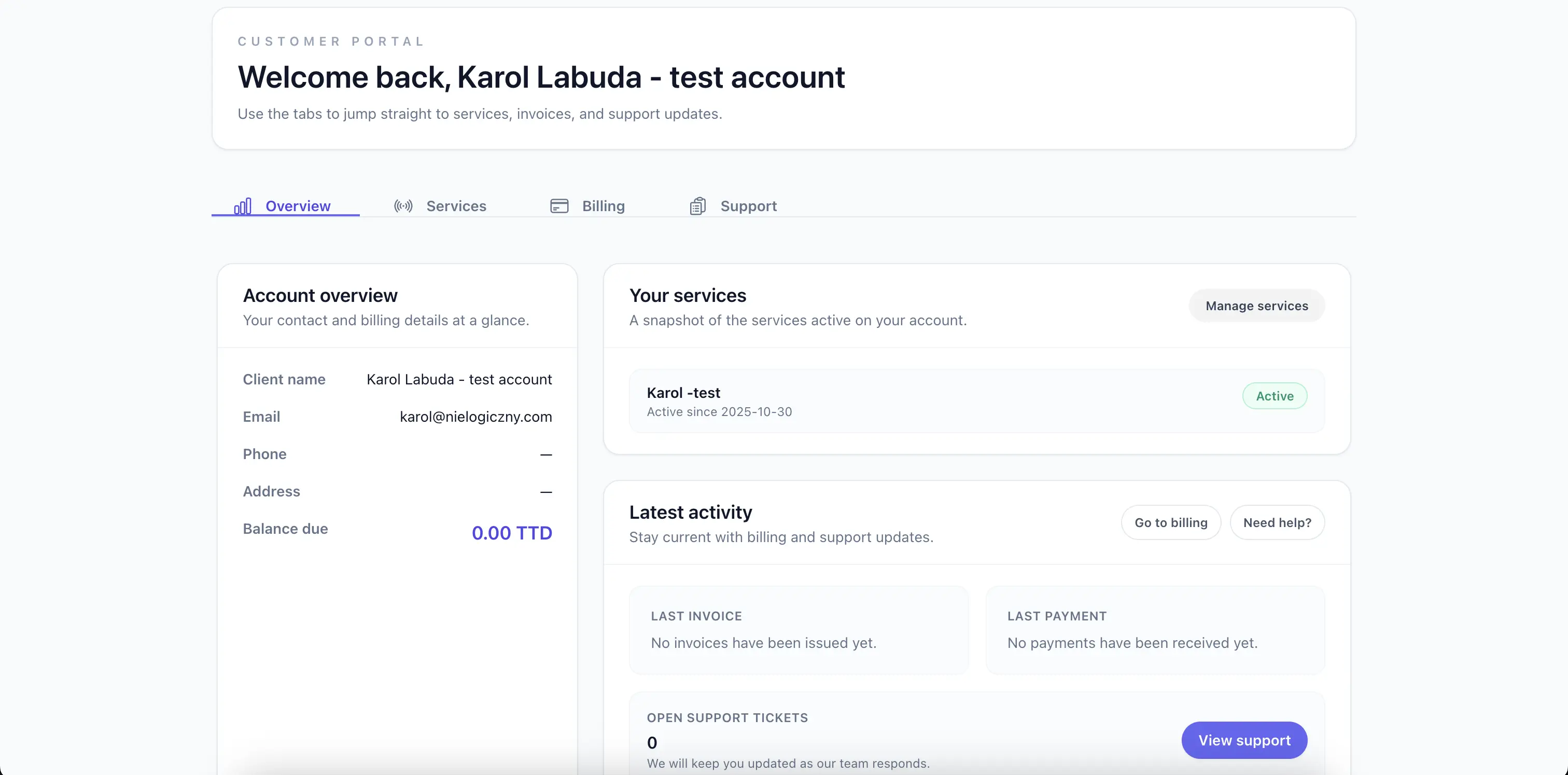
Task: Click the bar chart icon beside Overview
Action: click(x=243, y=206)
